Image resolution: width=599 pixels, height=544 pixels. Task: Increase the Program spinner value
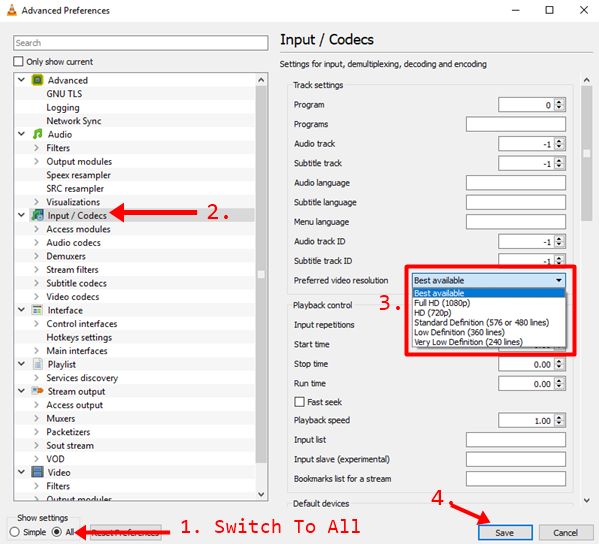tap(559, 102)
